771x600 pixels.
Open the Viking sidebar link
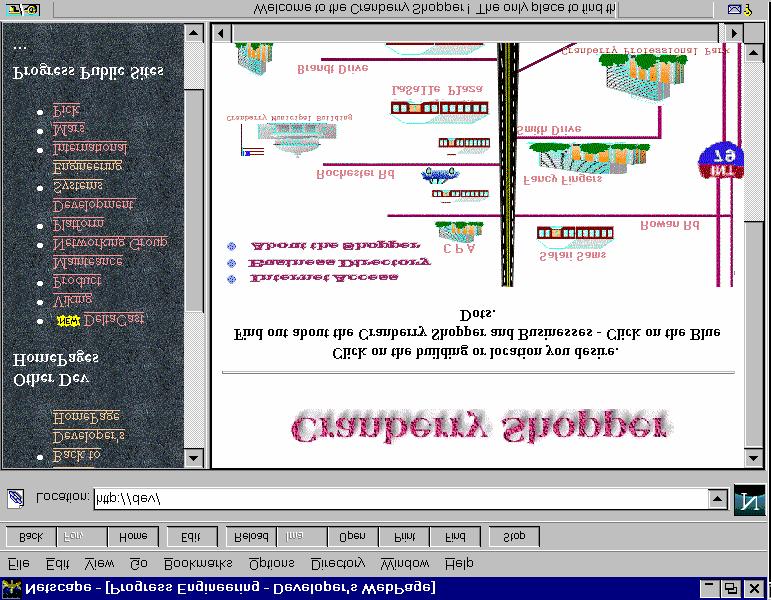point(72,299)
